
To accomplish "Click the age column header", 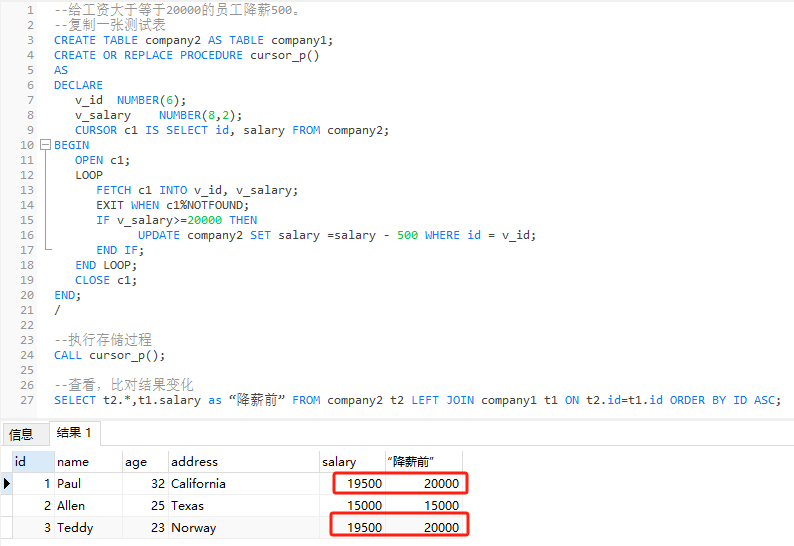I will point(145,461).
